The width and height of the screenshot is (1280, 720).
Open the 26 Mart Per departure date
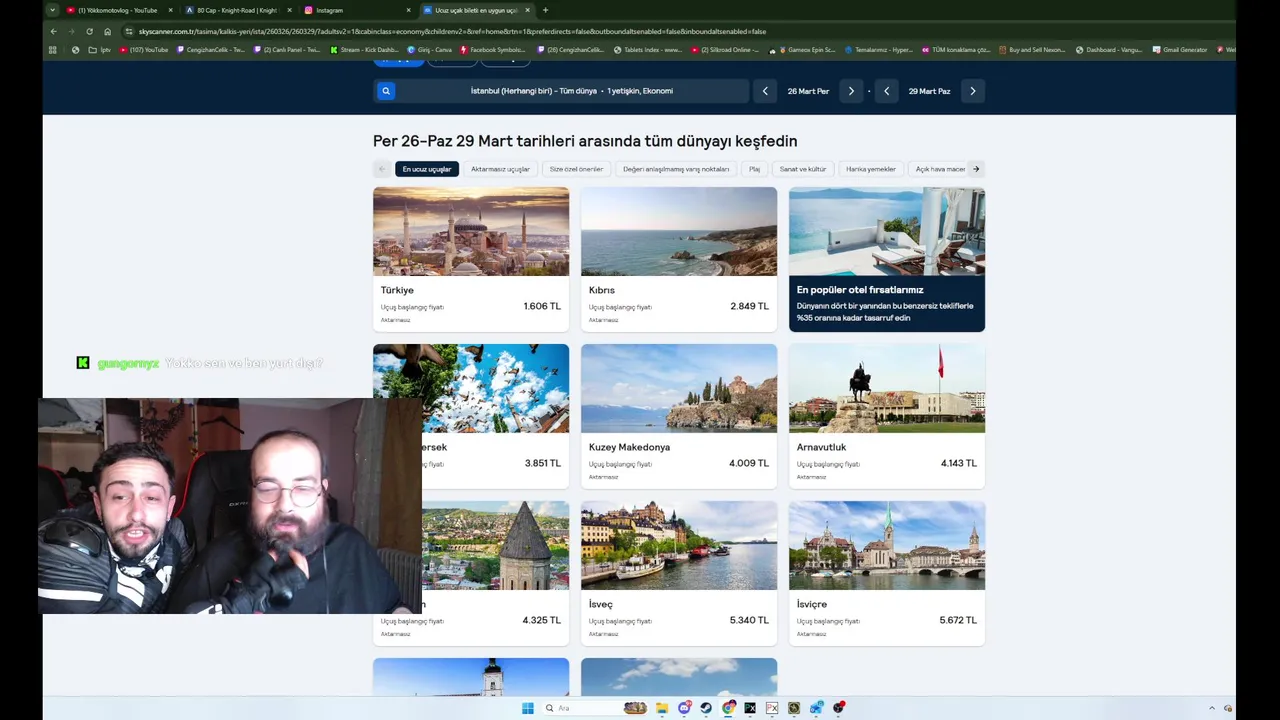[x=808, y=91]
